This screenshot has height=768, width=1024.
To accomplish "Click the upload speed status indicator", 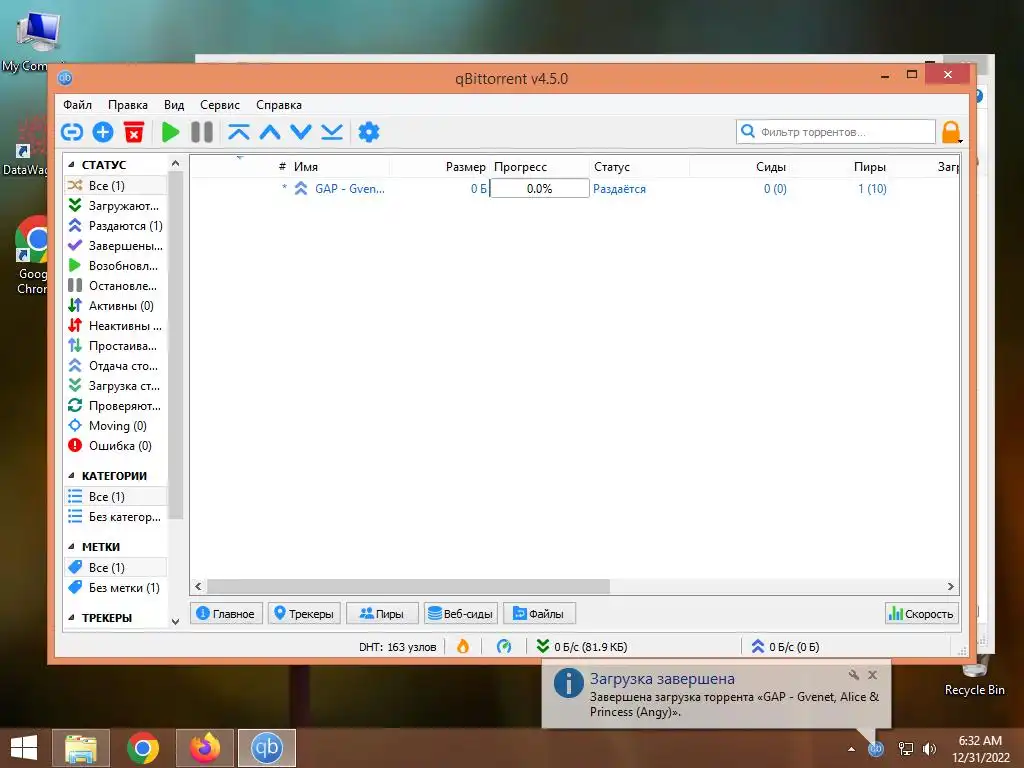I will [x=785, y=647].
